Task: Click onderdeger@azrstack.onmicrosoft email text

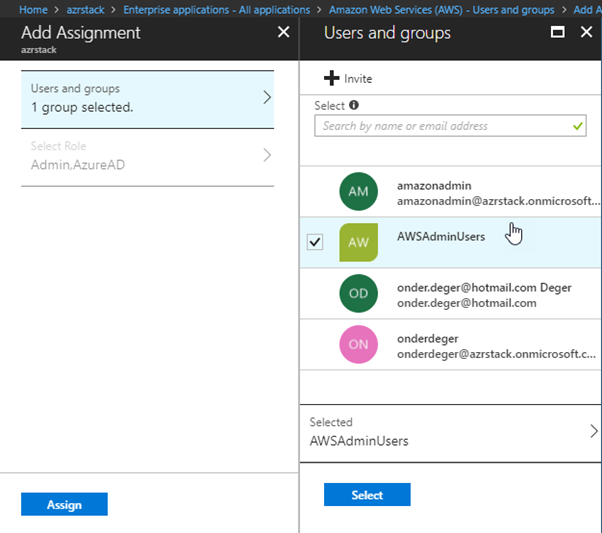Action: (x=496, y=354)
